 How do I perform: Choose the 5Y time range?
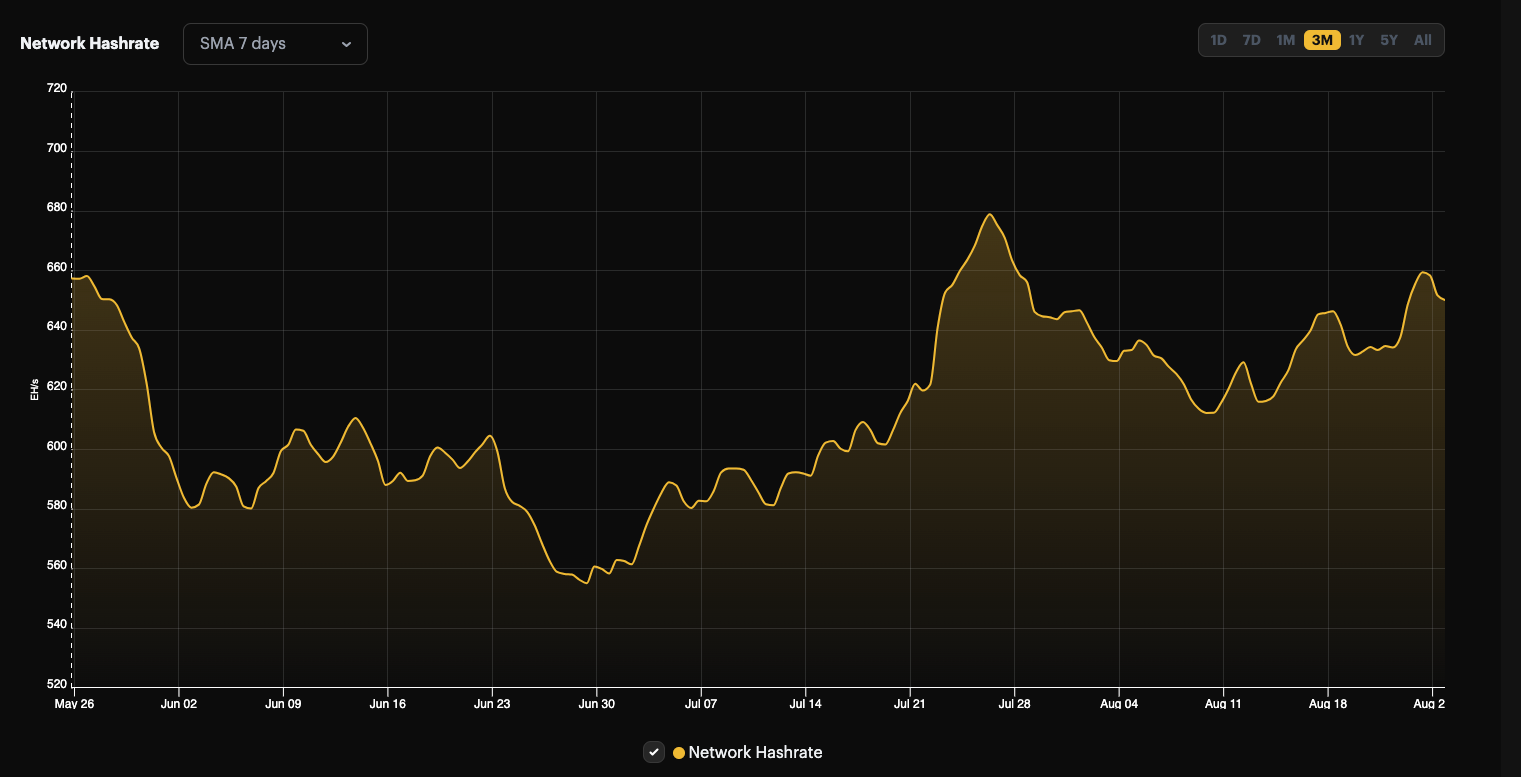(1388, 40)
